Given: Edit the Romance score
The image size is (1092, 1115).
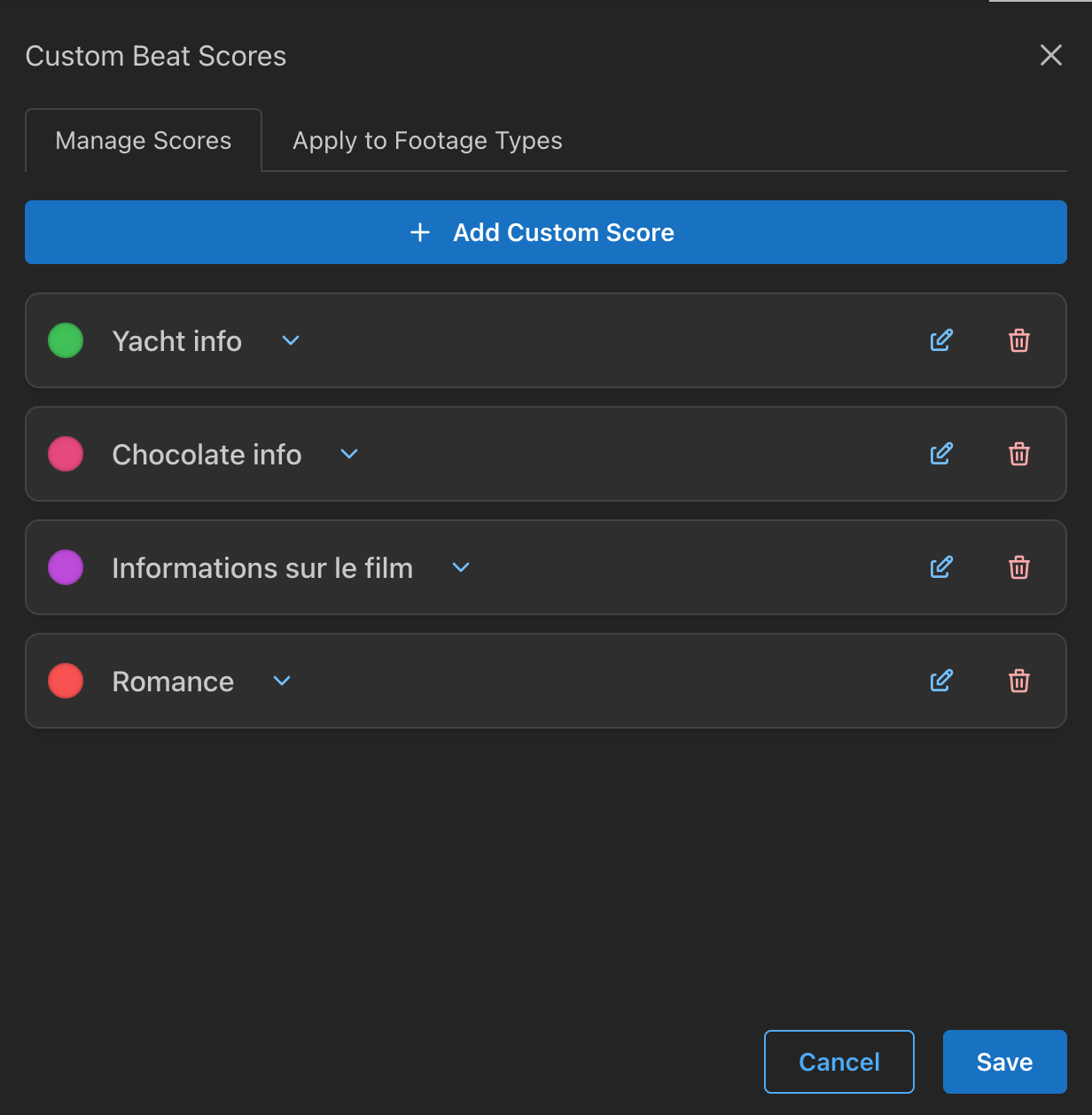Looking at the screenshot, I should (x=941, y=681).
